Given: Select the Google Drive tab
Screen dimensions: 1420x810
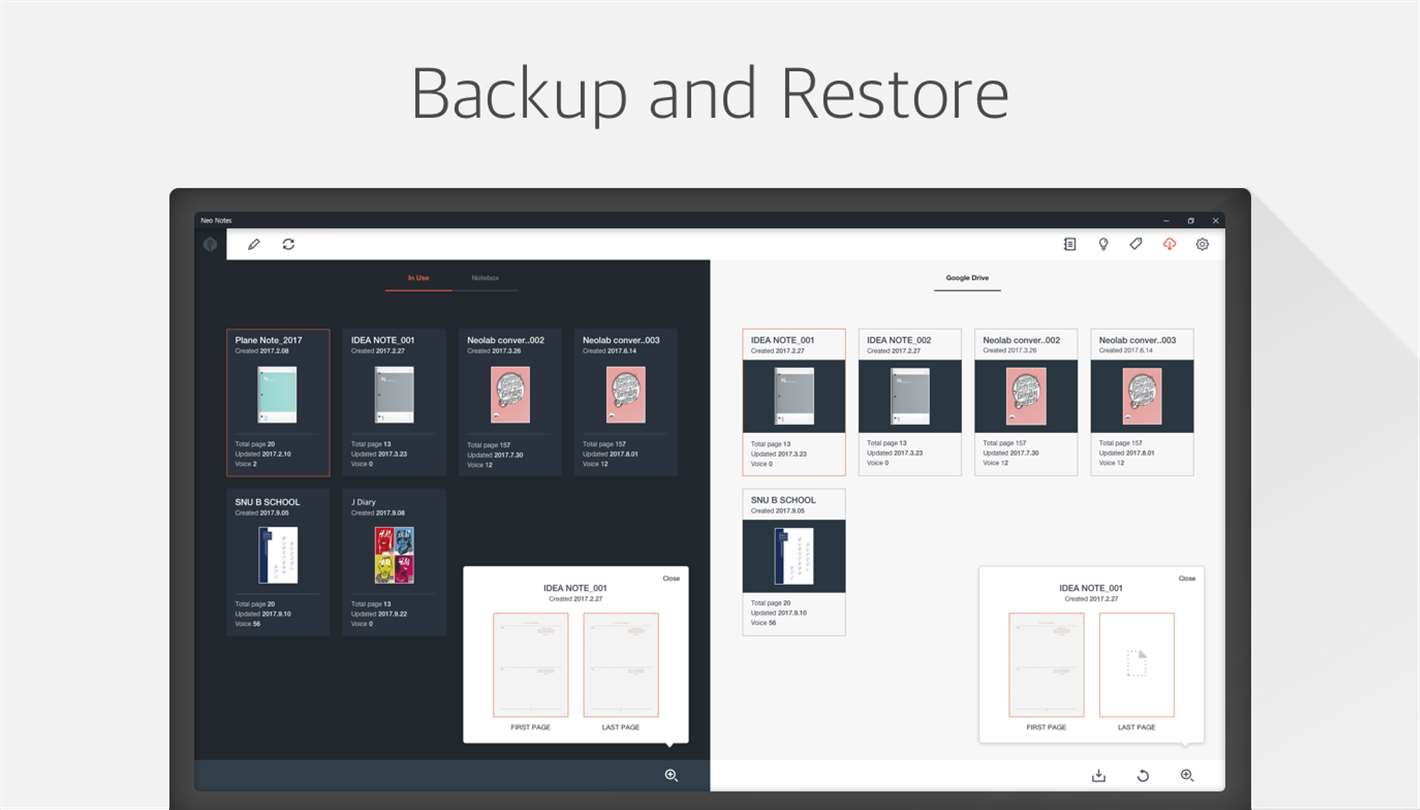Looking at the screenshot, I should coord(967,278).
